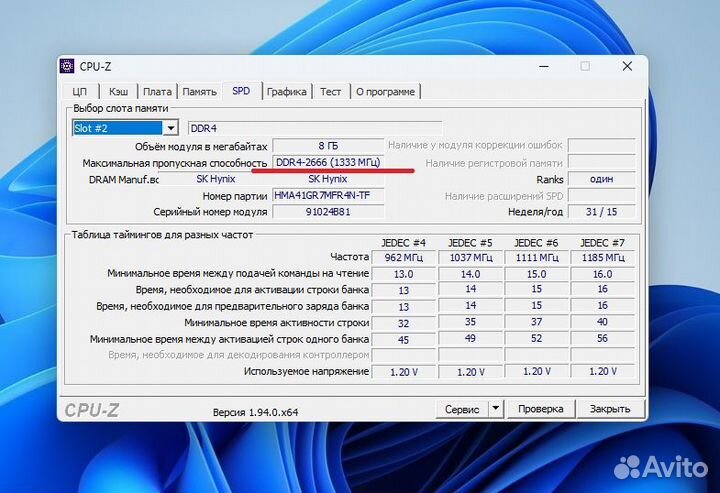Image resolution: width=720 pixels, height=493 pixels.
Task: Click the serial number 91024B81
Action: coord(328,212)
